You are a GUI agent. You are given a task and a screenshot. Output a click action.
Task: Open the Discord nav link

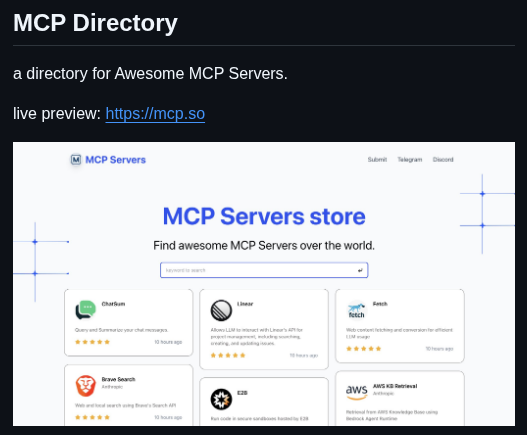443,159
